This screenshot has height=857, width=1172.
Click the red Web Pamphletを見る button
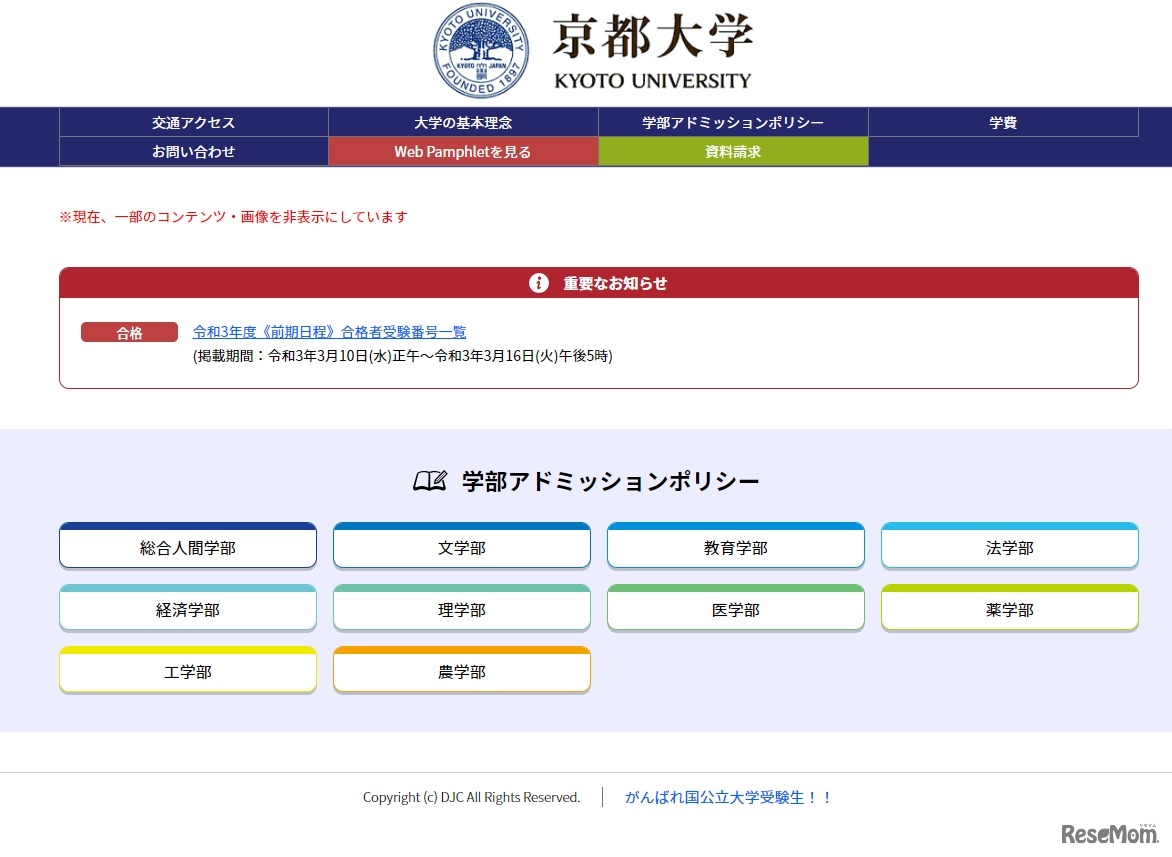(x=463, y=152)
